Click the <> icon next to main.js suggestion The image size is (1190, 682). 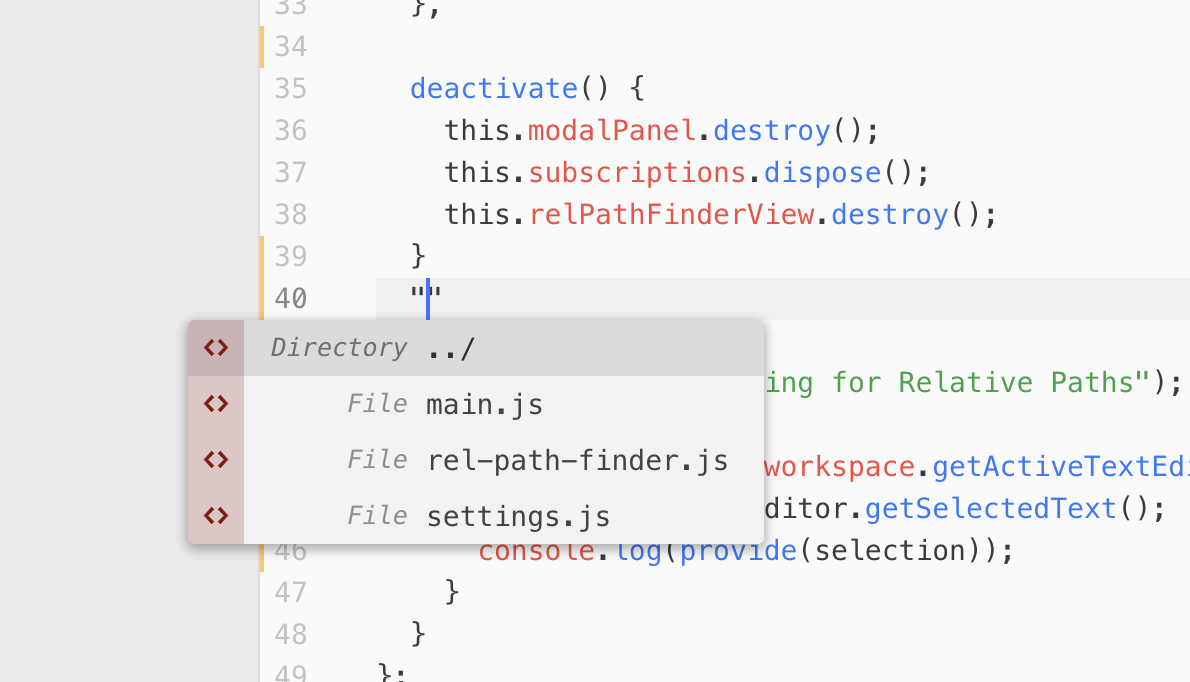[215, 403]
